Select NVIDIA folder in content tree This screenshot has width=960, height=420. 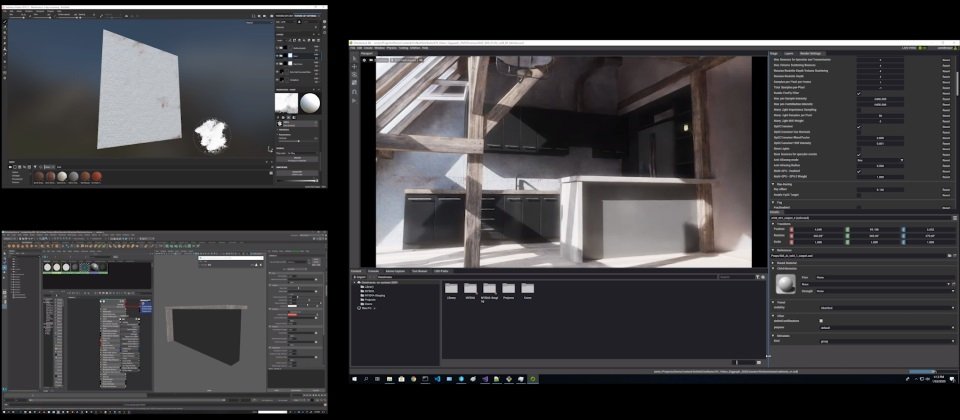370,291
